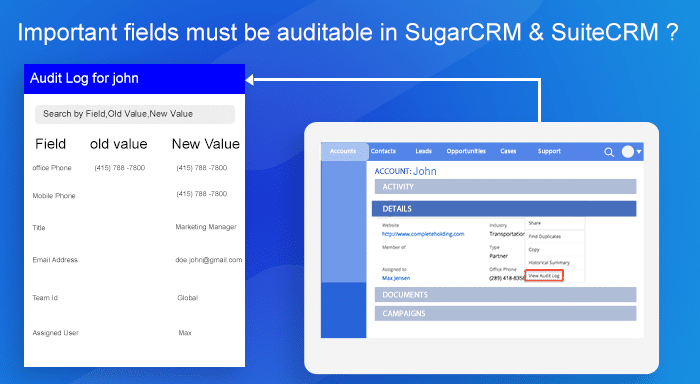Open the Max Jensen assigned user link
This screenshot has height=384, width=700.
396,278
